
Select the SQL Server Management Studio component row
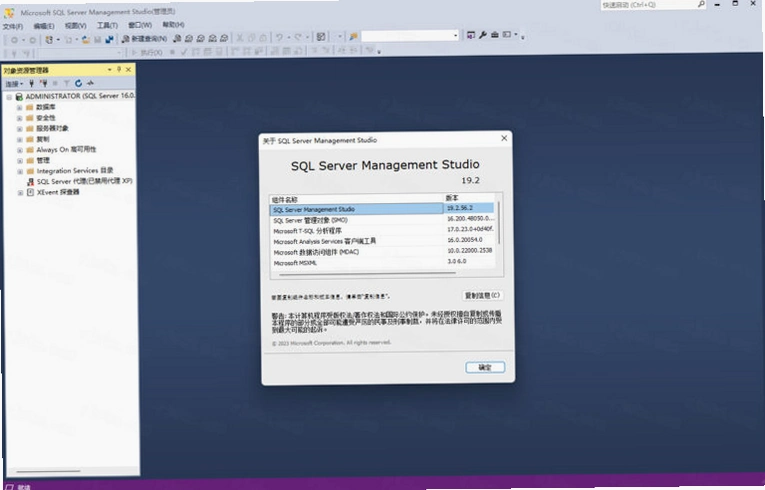[382, 209]
